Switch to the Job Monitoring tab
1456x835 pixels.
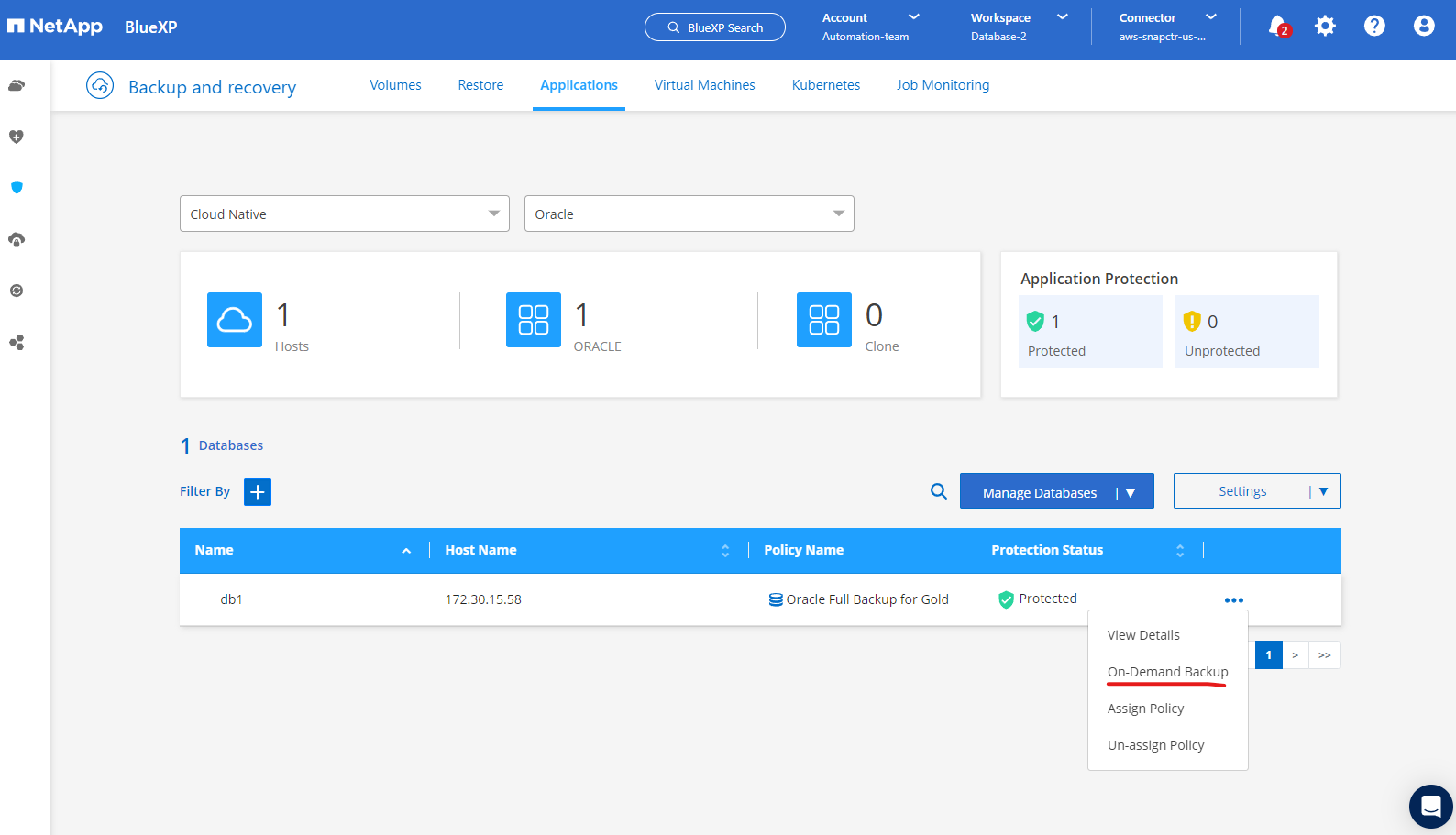coord(943,85)
